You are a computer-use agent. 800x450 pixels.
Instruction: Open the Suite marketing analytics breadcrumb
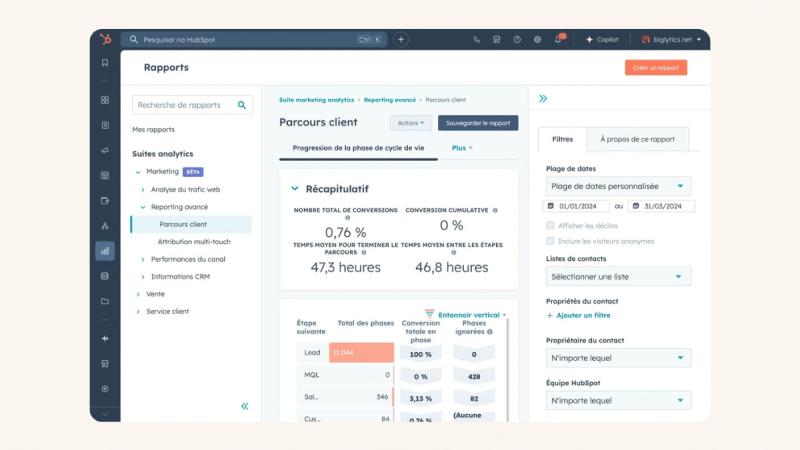tap(316, 100)
